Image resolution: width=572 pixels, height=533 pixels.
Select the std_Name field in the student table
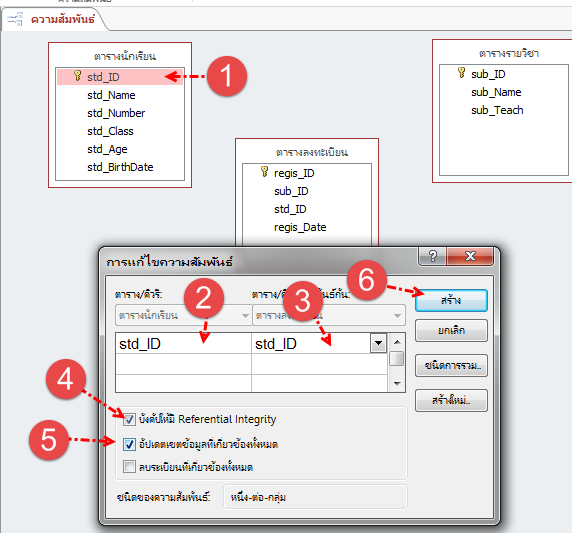[111, 95]
